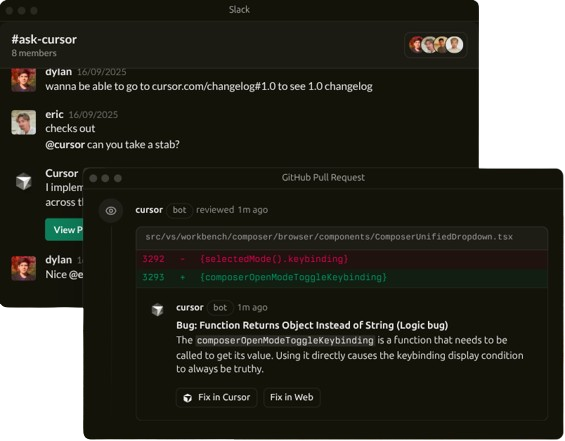This screenshot has height=441, width=565.
Task: Open the #ask-cursor channel title
Action: click(44, 39)
